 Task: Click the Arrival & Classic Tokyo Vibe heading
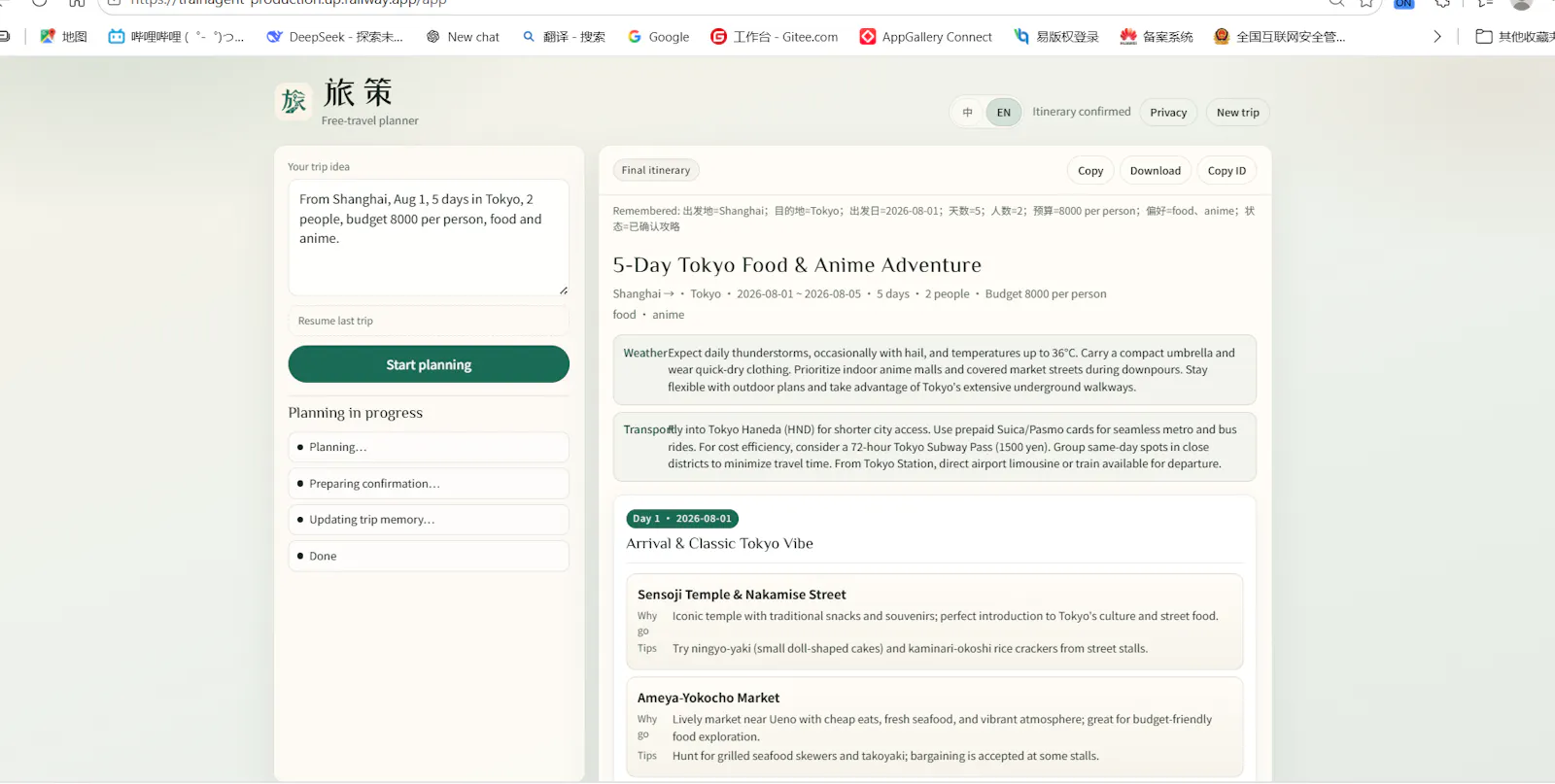click(719, 544)
